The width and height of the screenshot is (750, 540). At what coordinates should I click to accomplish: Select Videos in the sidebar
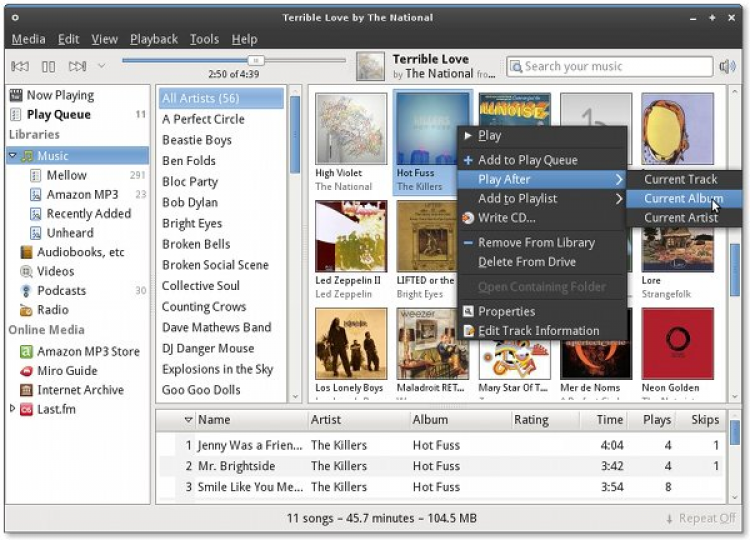(x=55, y=271)
